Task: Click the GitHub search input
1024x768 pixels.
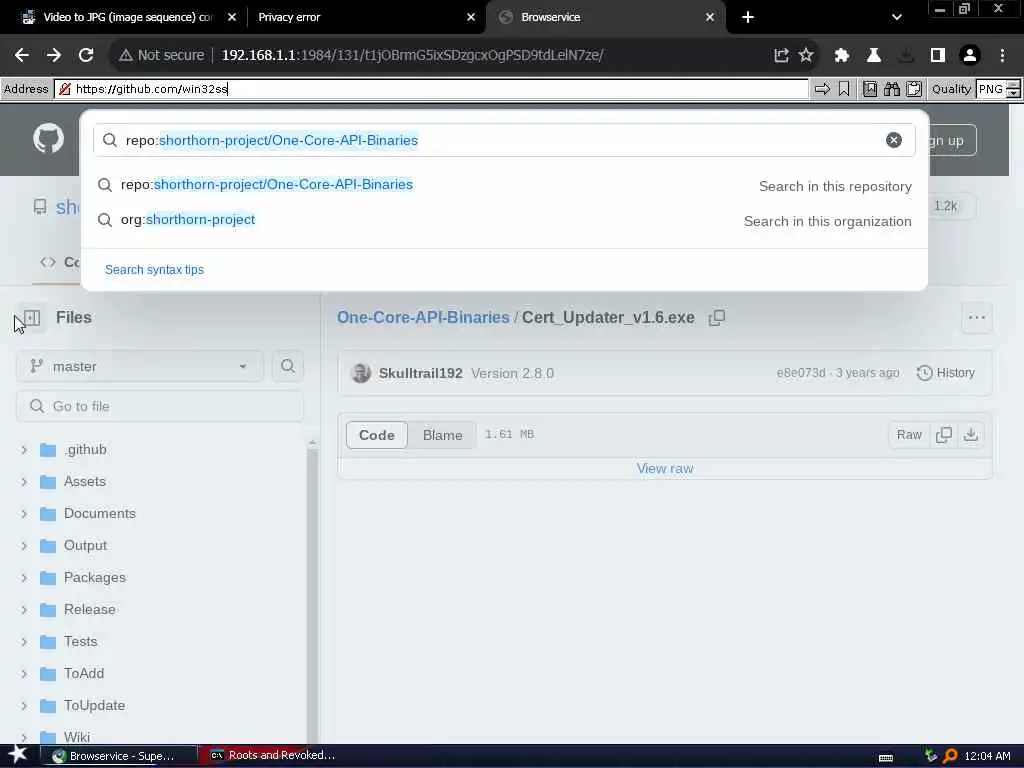Action: pos(504,140)
